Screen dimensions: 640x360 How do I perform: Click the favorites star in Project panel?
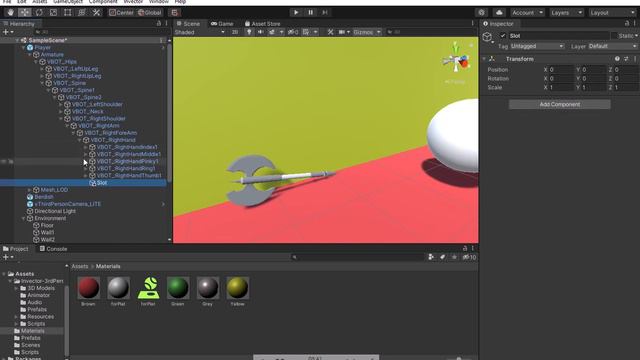coord(454,257)
